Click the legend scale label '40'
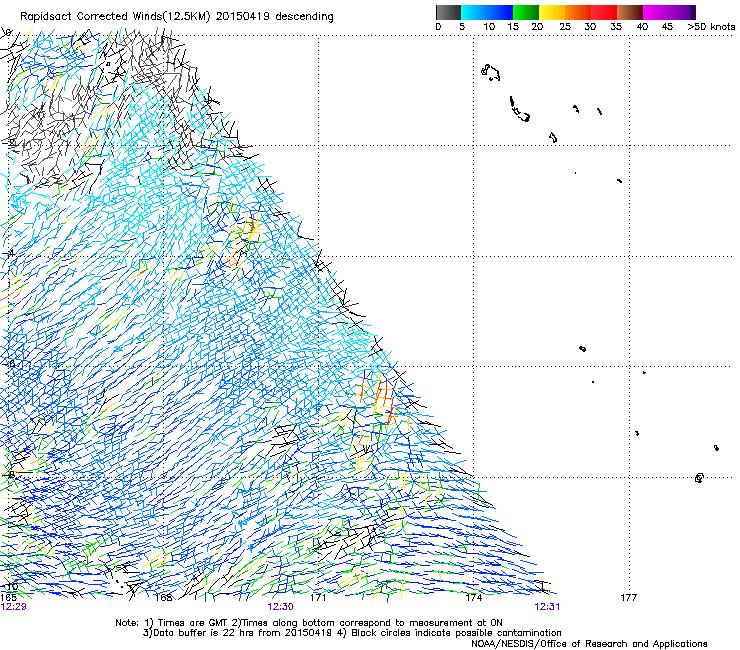Viewport: 740px width, 650px height. (642, 27)
